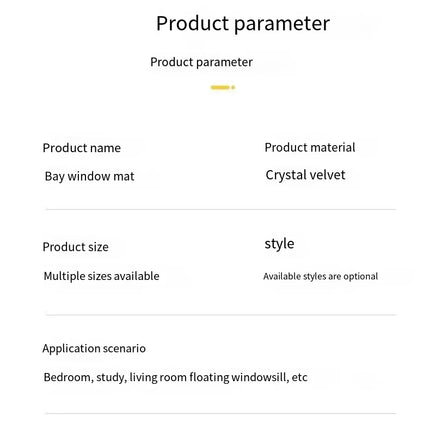This screenshot has height=430, width=430.
Task: Click the smaller Product parameter subtitle
Action: 201,62
